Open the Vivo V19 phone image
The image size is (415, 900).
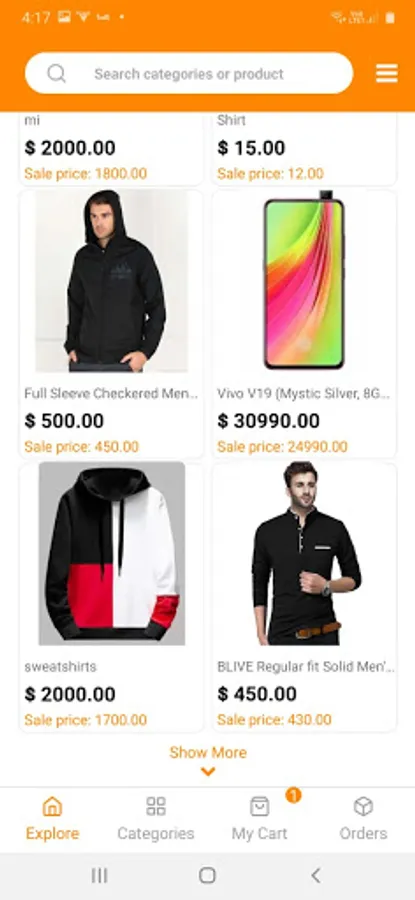click(x=304, y=281)
